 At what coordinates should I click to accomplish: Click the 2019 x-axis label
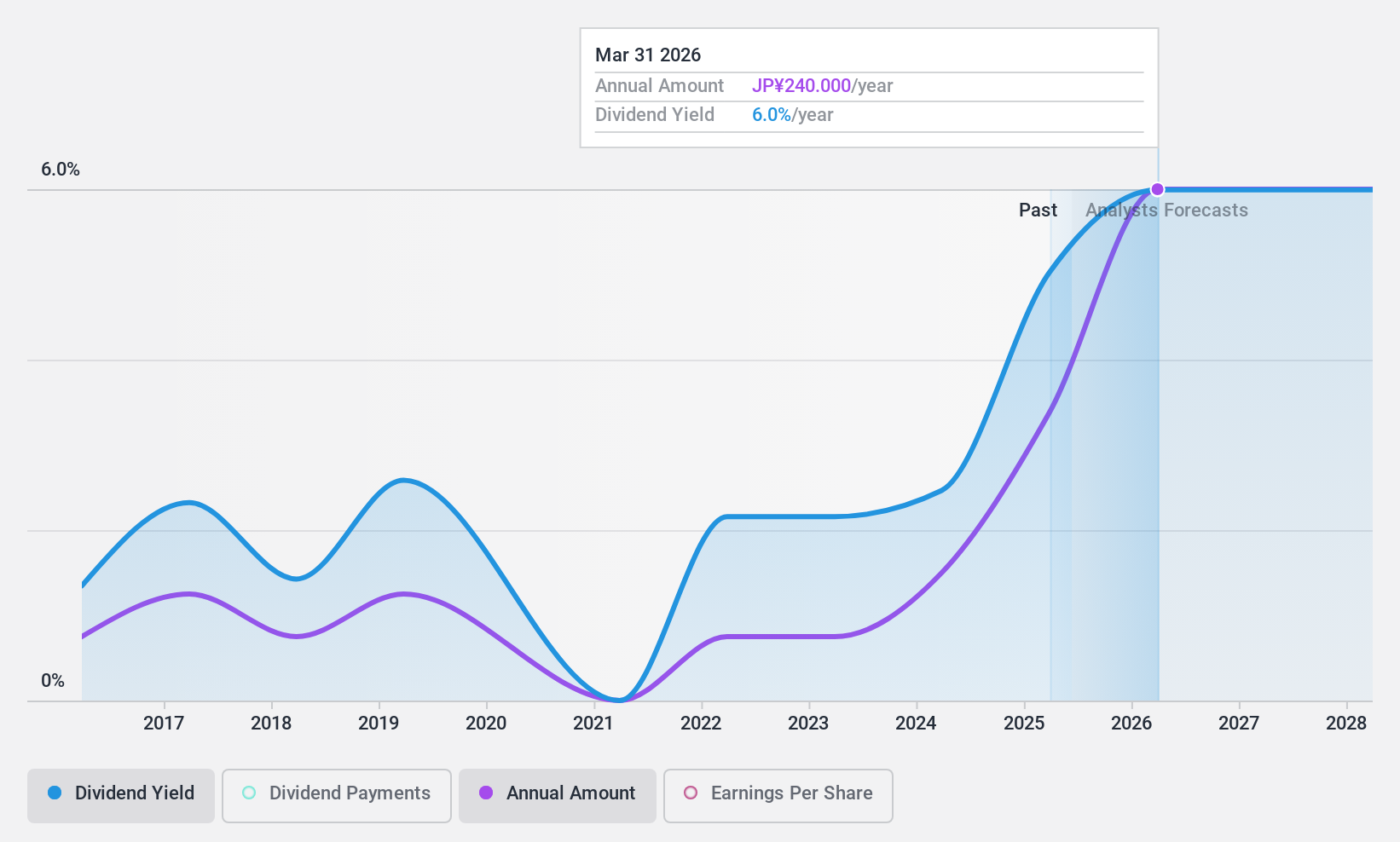click(379, 724)
